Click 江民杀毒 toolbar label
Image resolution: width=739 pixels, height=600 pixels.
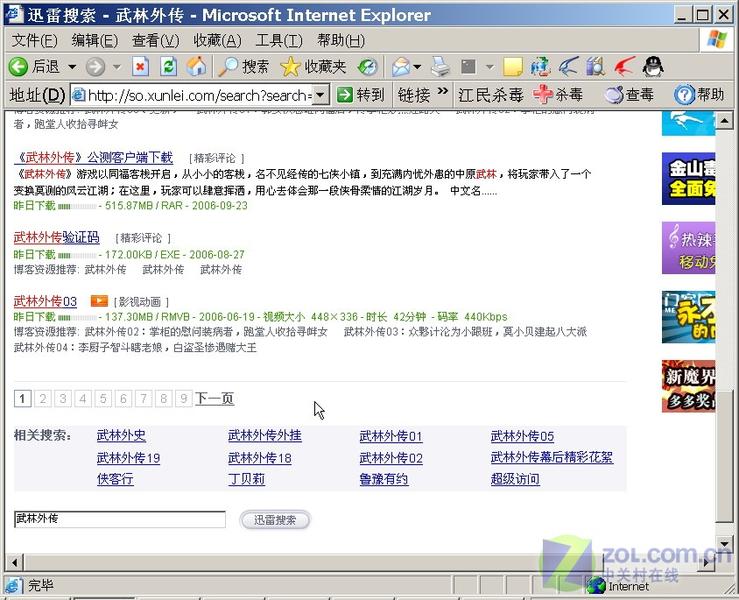[491, 95]
